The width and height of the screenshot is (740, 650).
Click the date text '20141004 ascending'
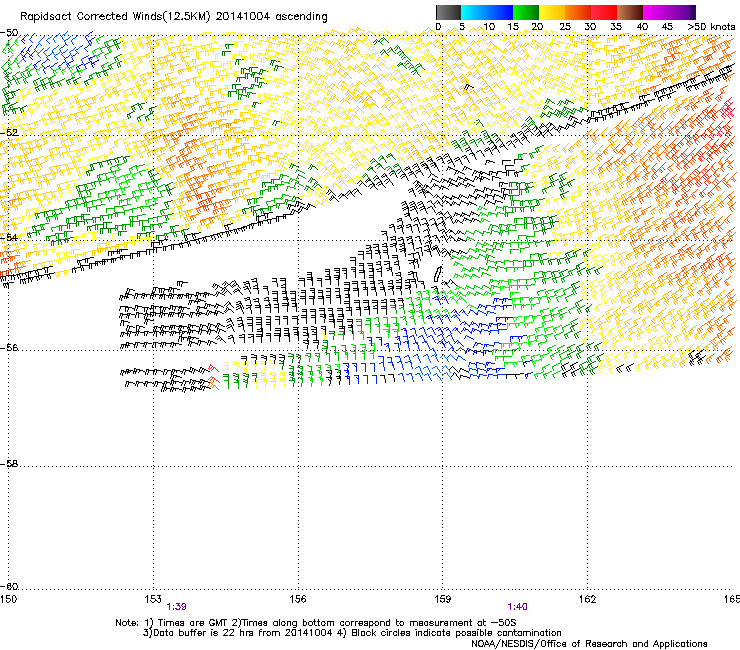(x=271, y=17)
